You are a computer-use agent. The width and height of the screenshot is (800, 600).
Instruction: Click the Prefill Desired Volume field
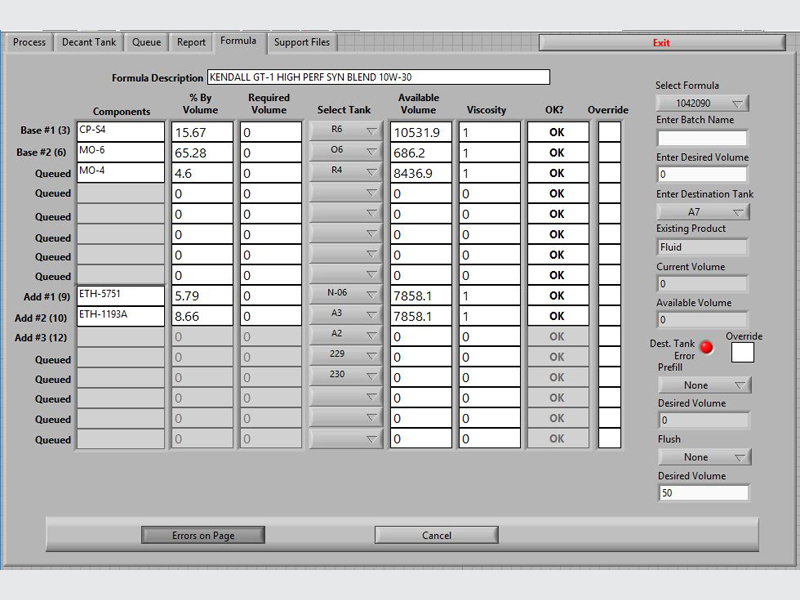coord(704,420)
